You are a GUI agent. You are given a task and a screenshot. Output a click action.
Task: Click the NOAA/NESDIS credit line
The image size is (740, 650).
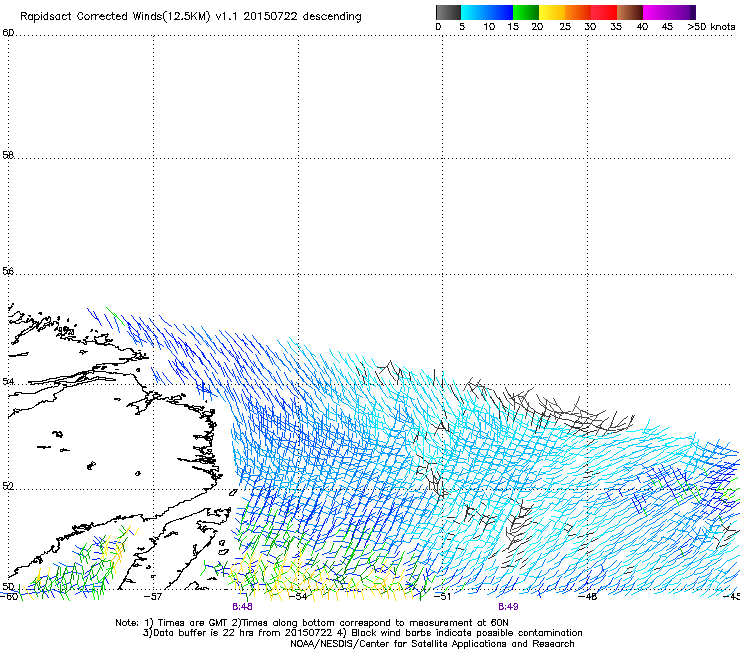pos(432,643)
